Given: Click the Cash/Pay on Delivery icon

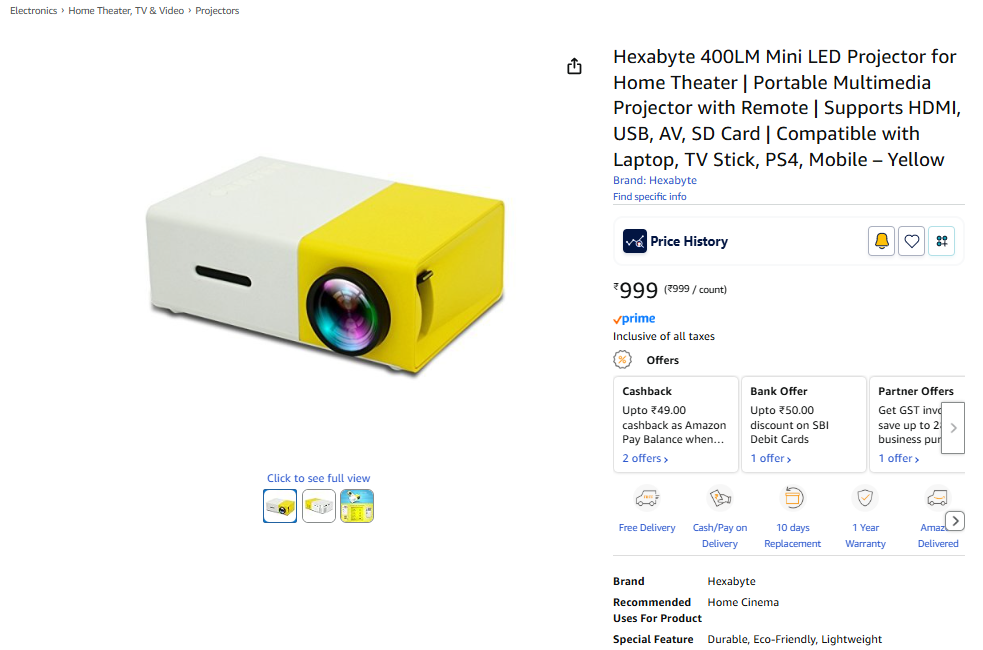Looking at the screenshot, I should click(720, 498).
